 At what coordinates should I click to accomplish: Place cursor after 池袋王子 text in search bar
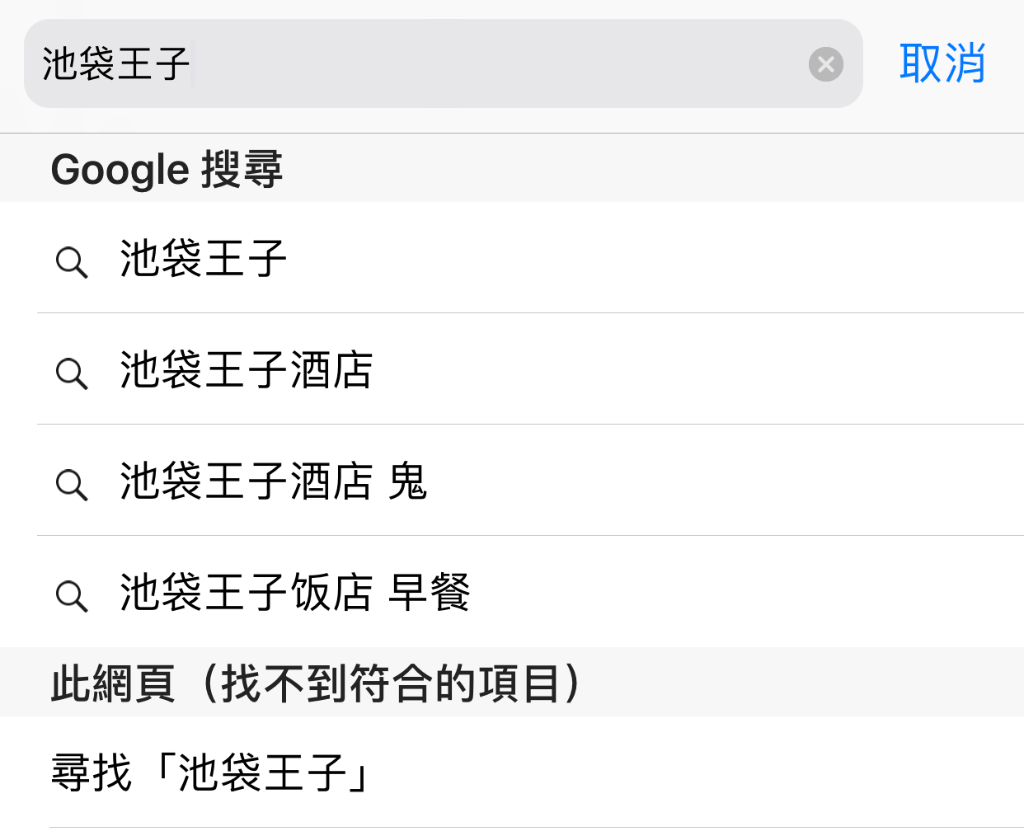[x=193, y=63]
